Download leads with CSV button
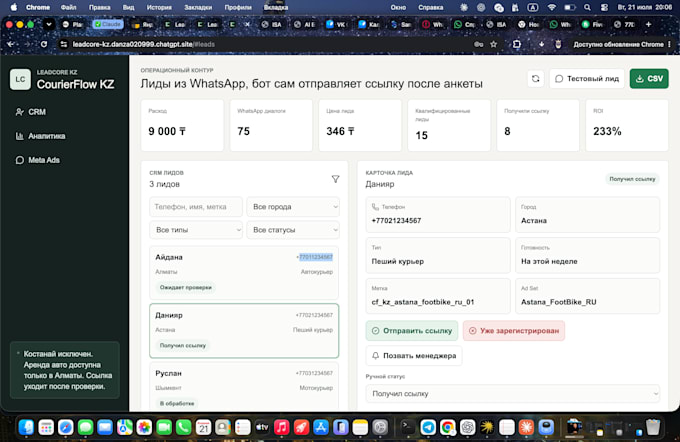The width and height of the screenshot is (680, 442). point(649,79)
